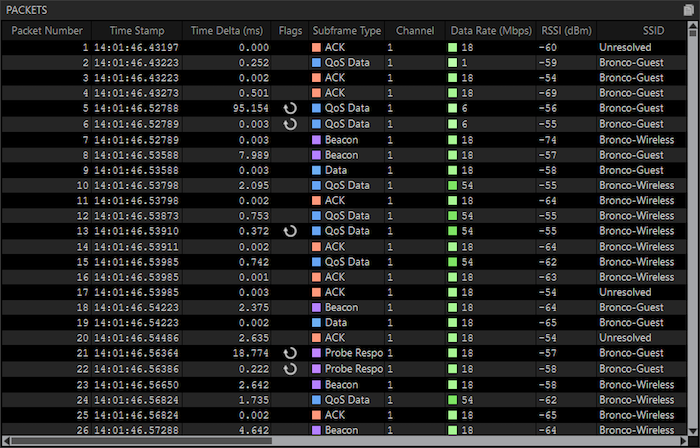Click the ACK subframe on packet 16
This screenshot has height=448, width=700.
coord(335,277)
